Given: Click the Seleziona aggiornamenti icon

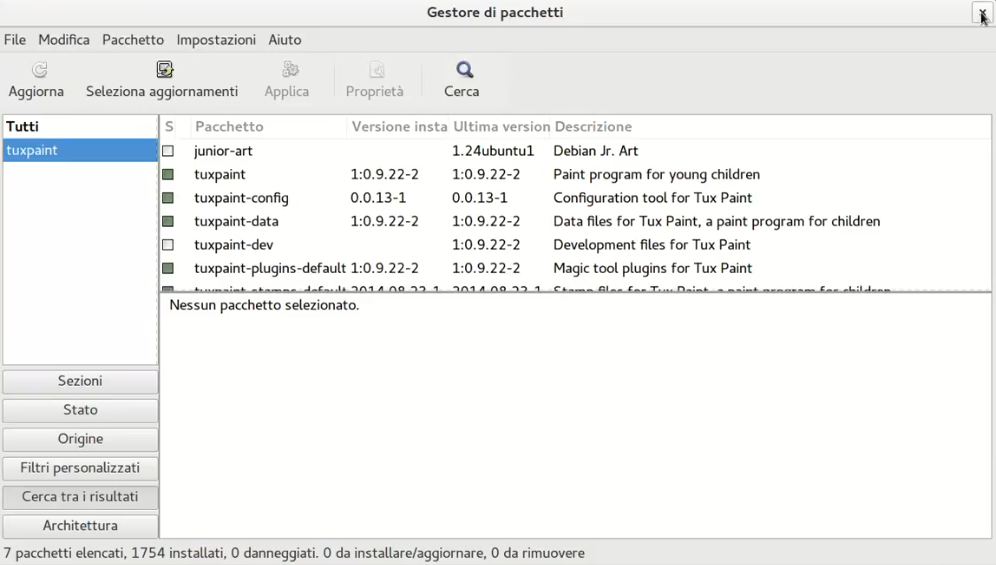Looking at the screenshot, I should (x=164, y=70).
